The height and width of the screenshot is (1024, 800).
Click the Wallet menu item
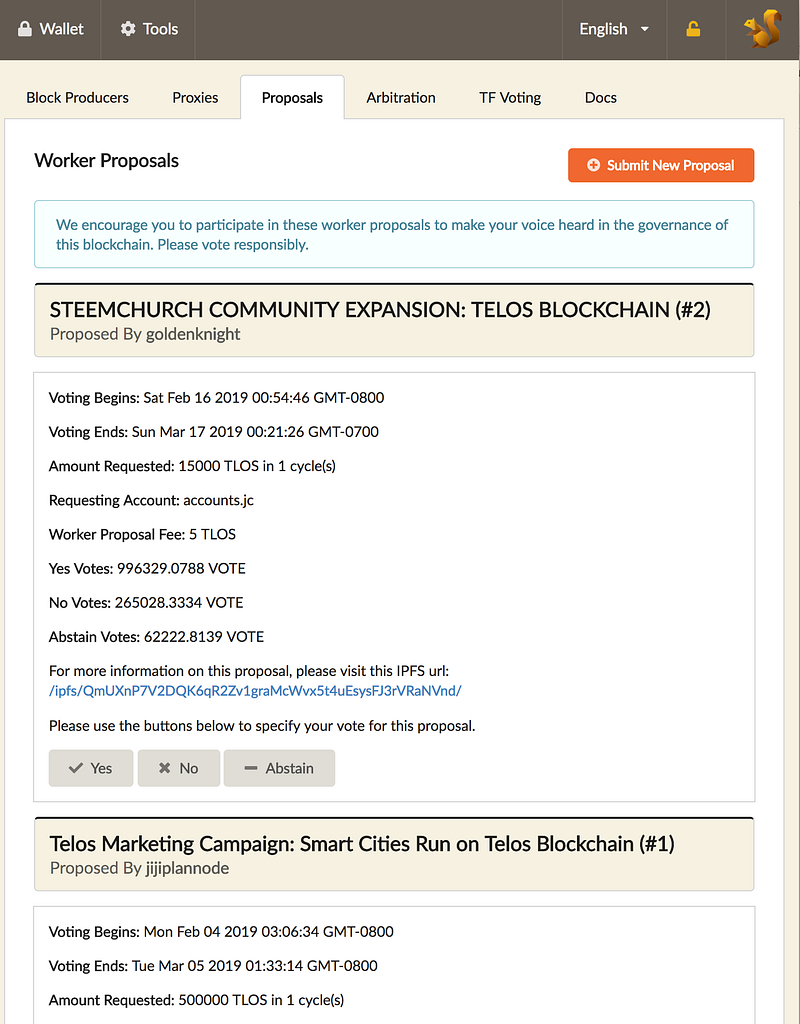(x=51, y=29)
